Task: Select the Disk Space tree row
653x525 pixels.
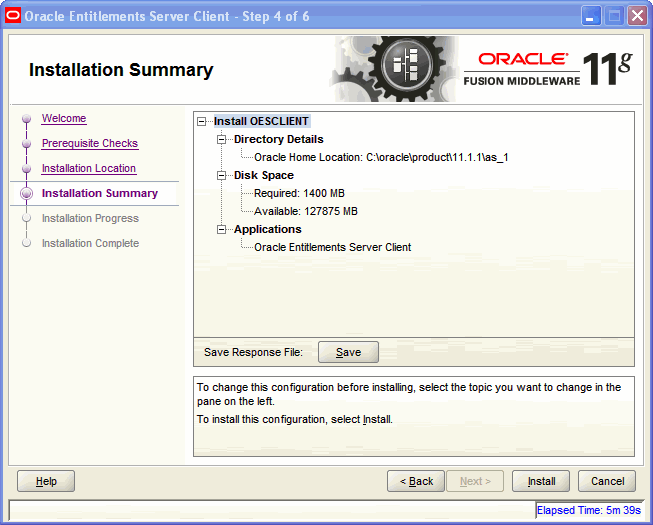Action: tap(264, 175)
